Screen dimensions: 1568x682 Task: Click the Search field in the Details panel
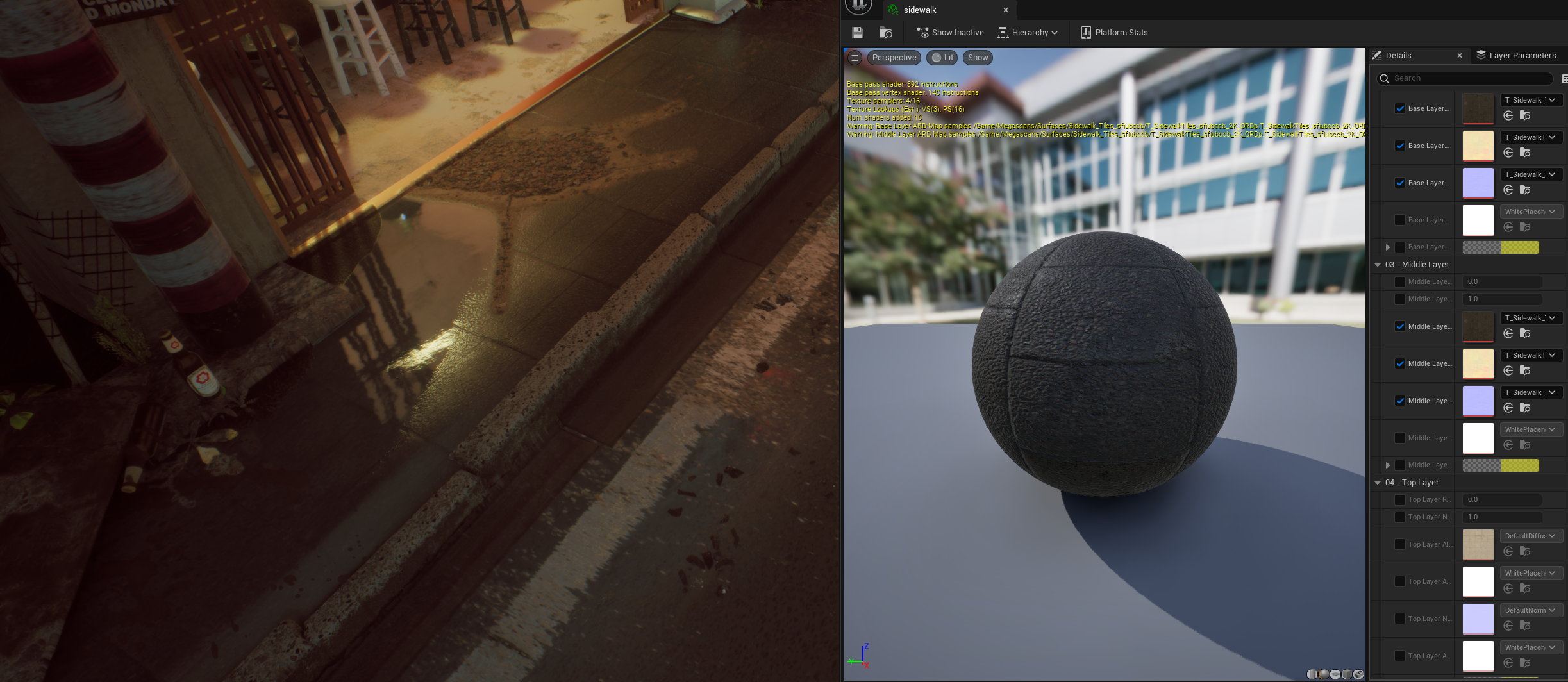[x=1465, y=78]
